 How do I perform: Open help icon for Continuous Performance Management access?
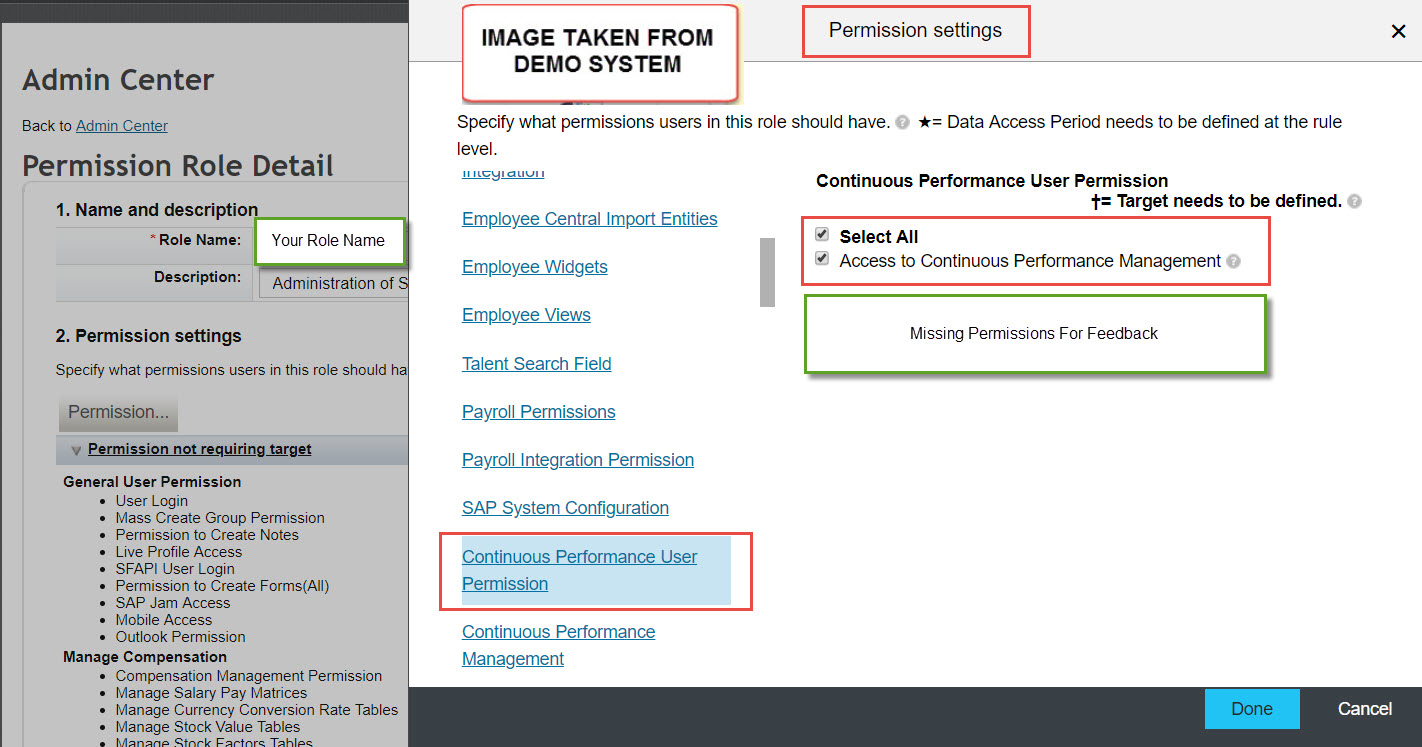click(x=1233, y=261)
